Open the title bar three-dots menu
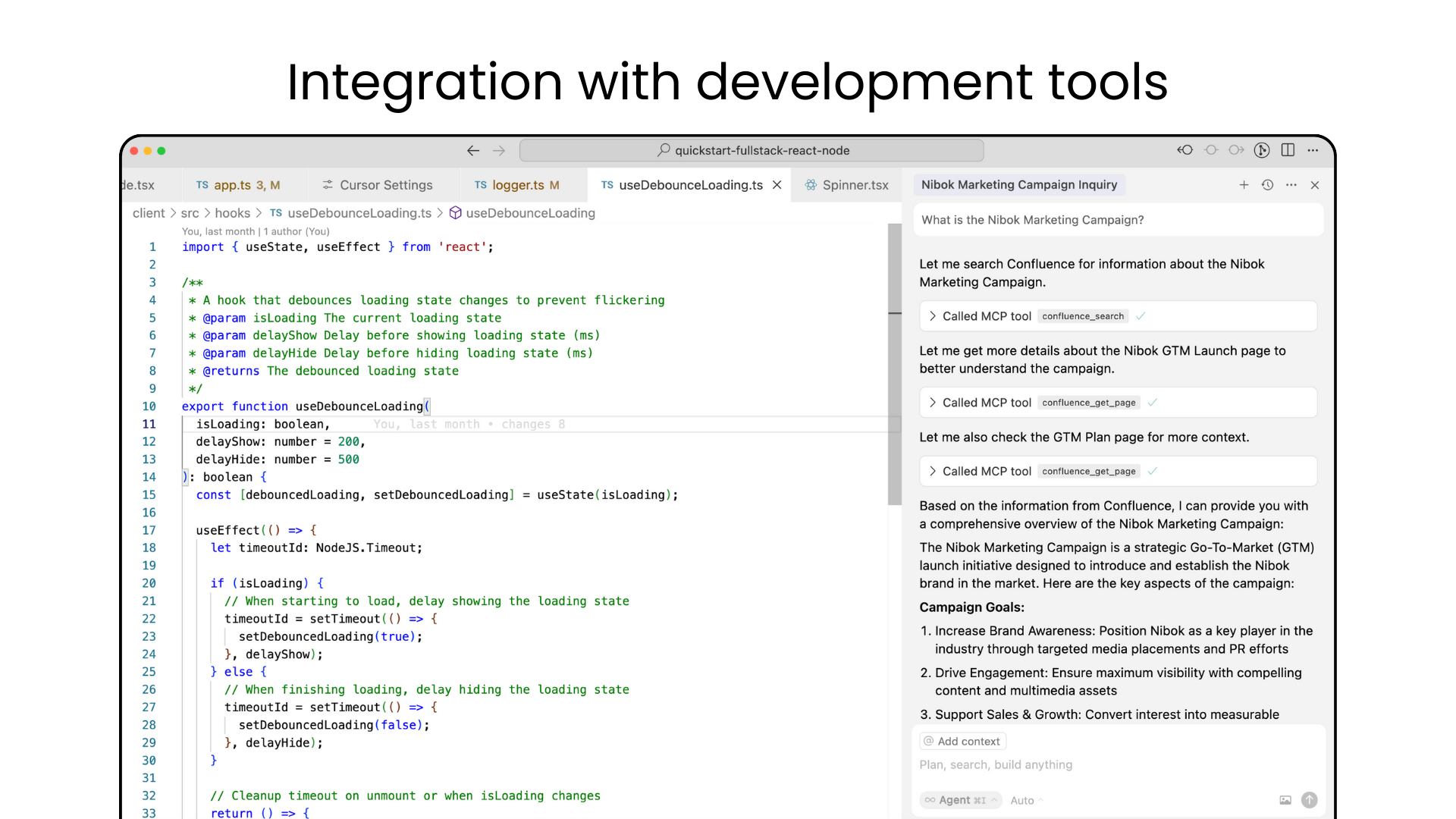The height and width of the screenshot is (819, 1456). (x=1313, y=150)
